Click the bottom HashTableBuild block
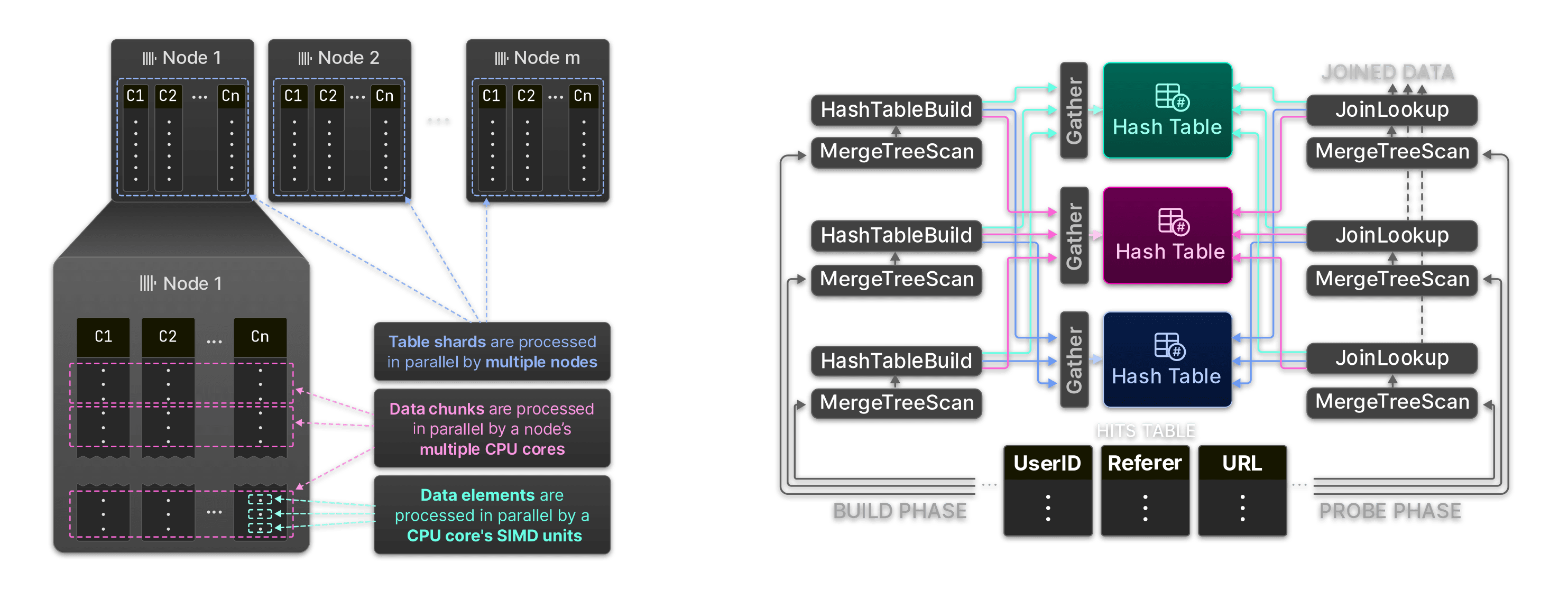 click(896, 361)
